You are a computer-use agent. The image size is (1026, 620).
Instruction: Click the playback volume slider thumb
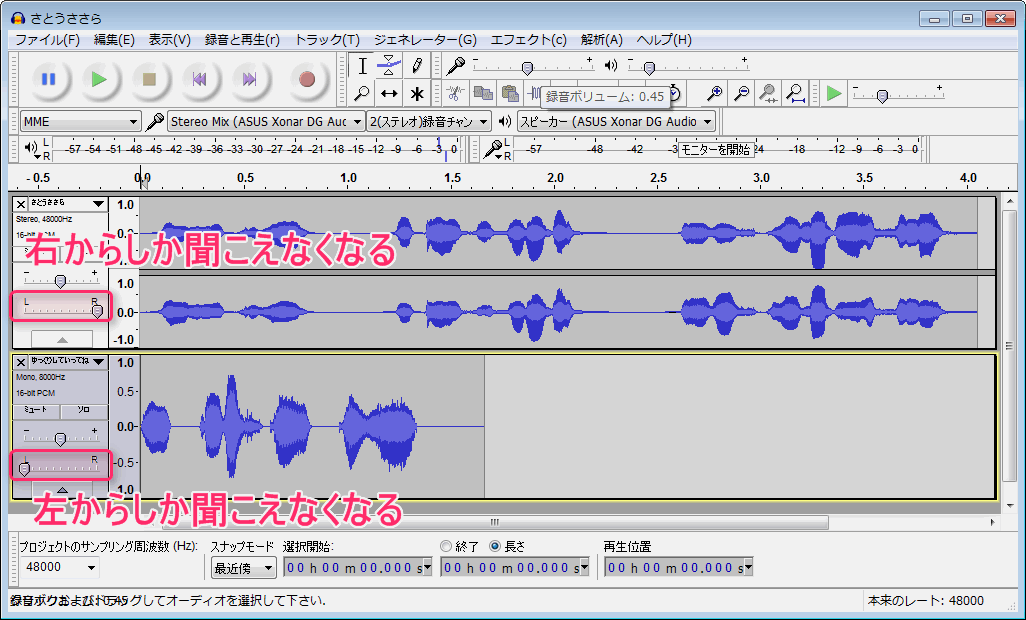point(649,68)
